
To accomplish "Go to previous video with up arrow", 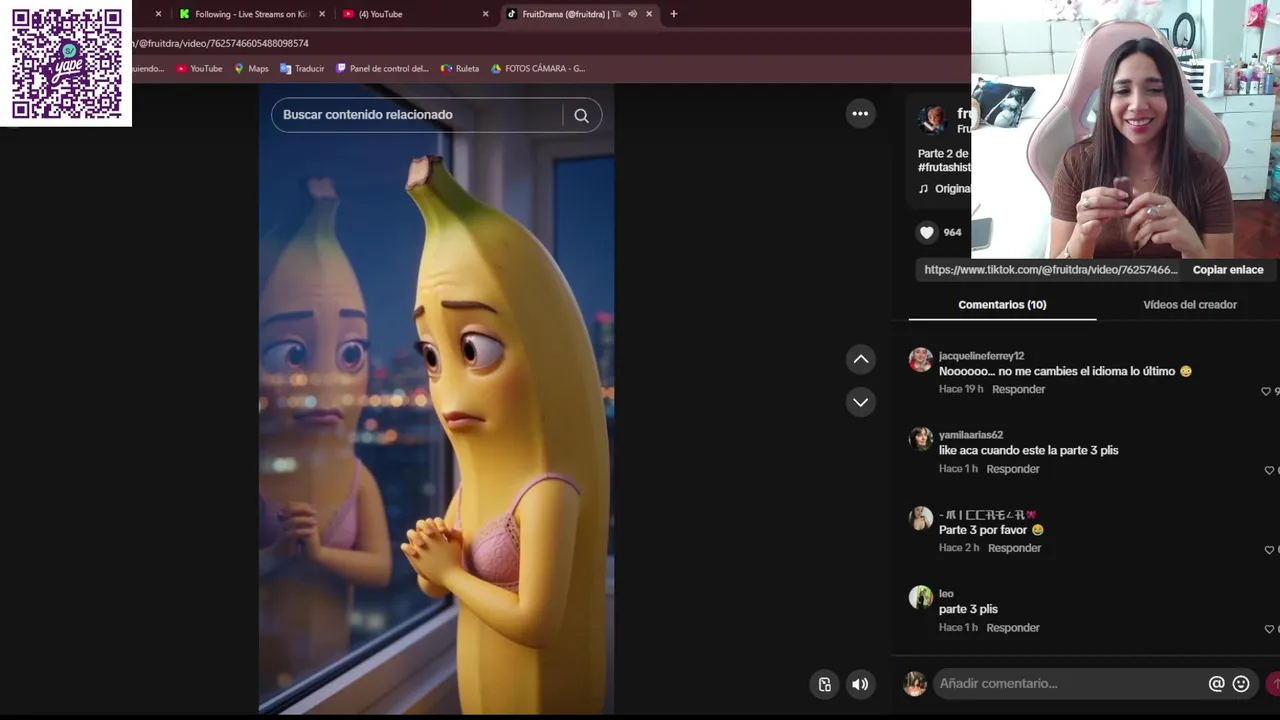I will [861, 359].
